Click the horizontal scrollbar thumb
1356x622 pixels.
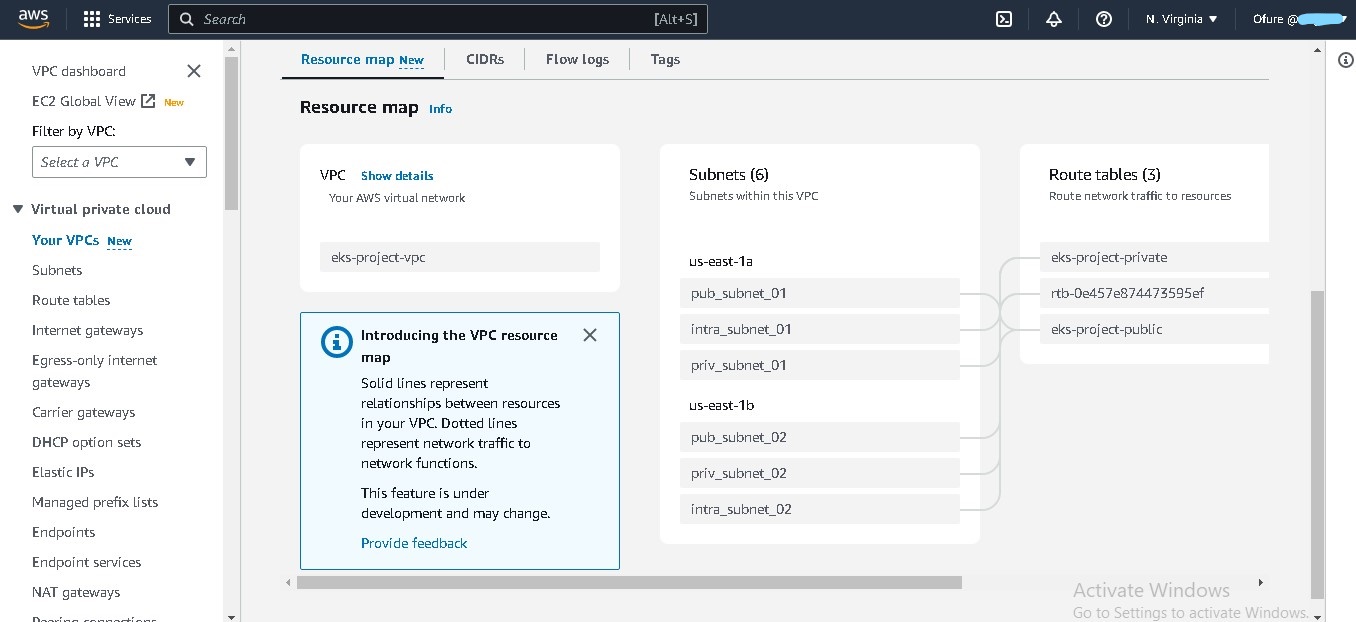629,582
